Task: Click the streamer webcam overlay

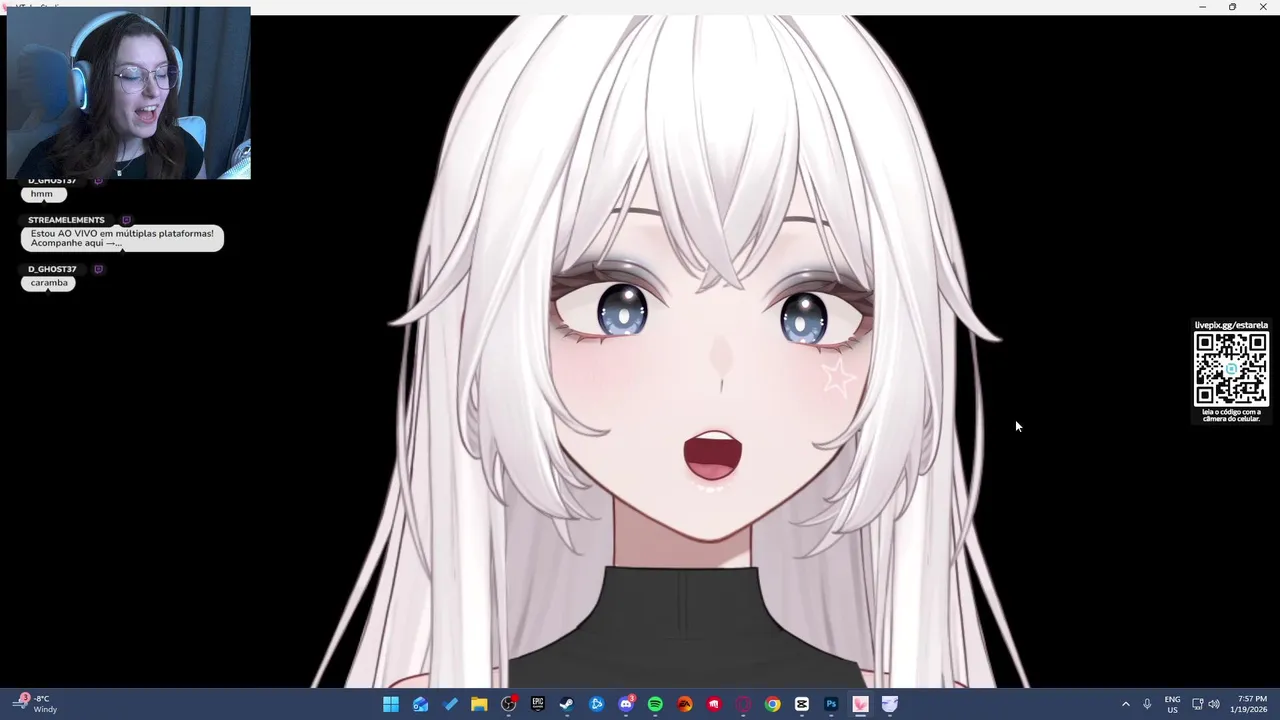Action: [128, 93]
